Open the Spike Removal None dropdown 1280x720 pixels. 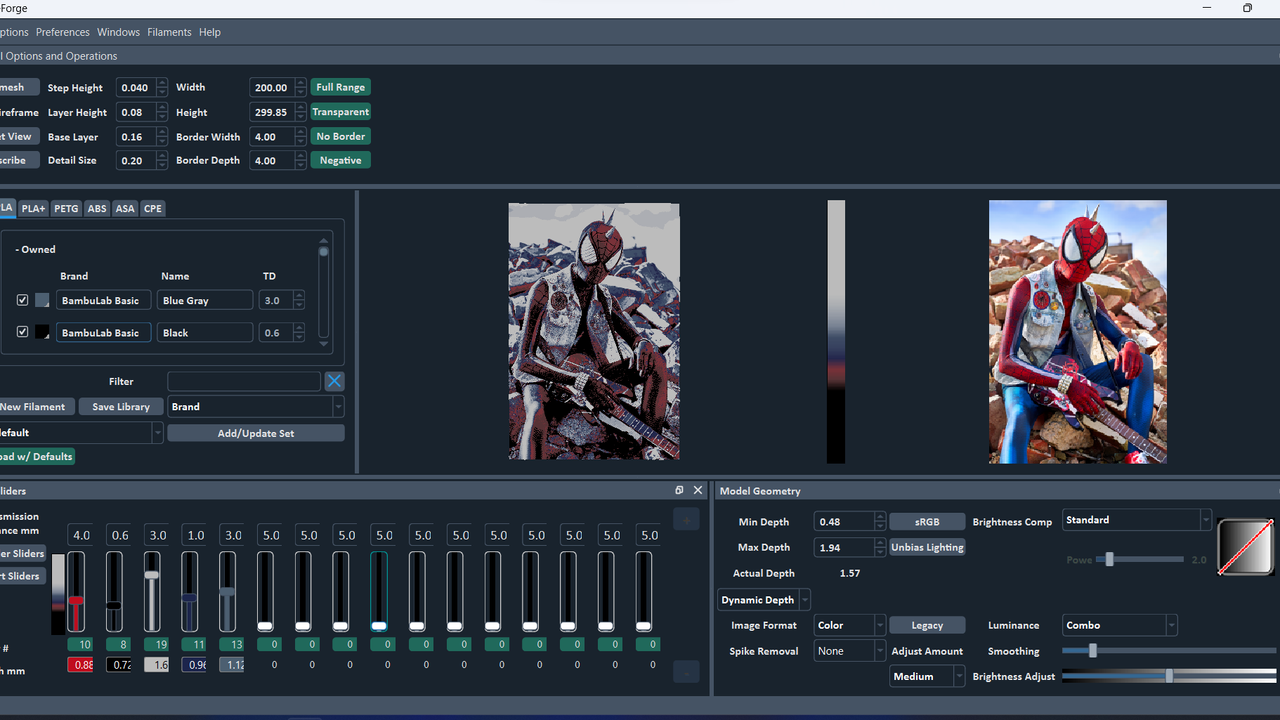click(850, 651)
